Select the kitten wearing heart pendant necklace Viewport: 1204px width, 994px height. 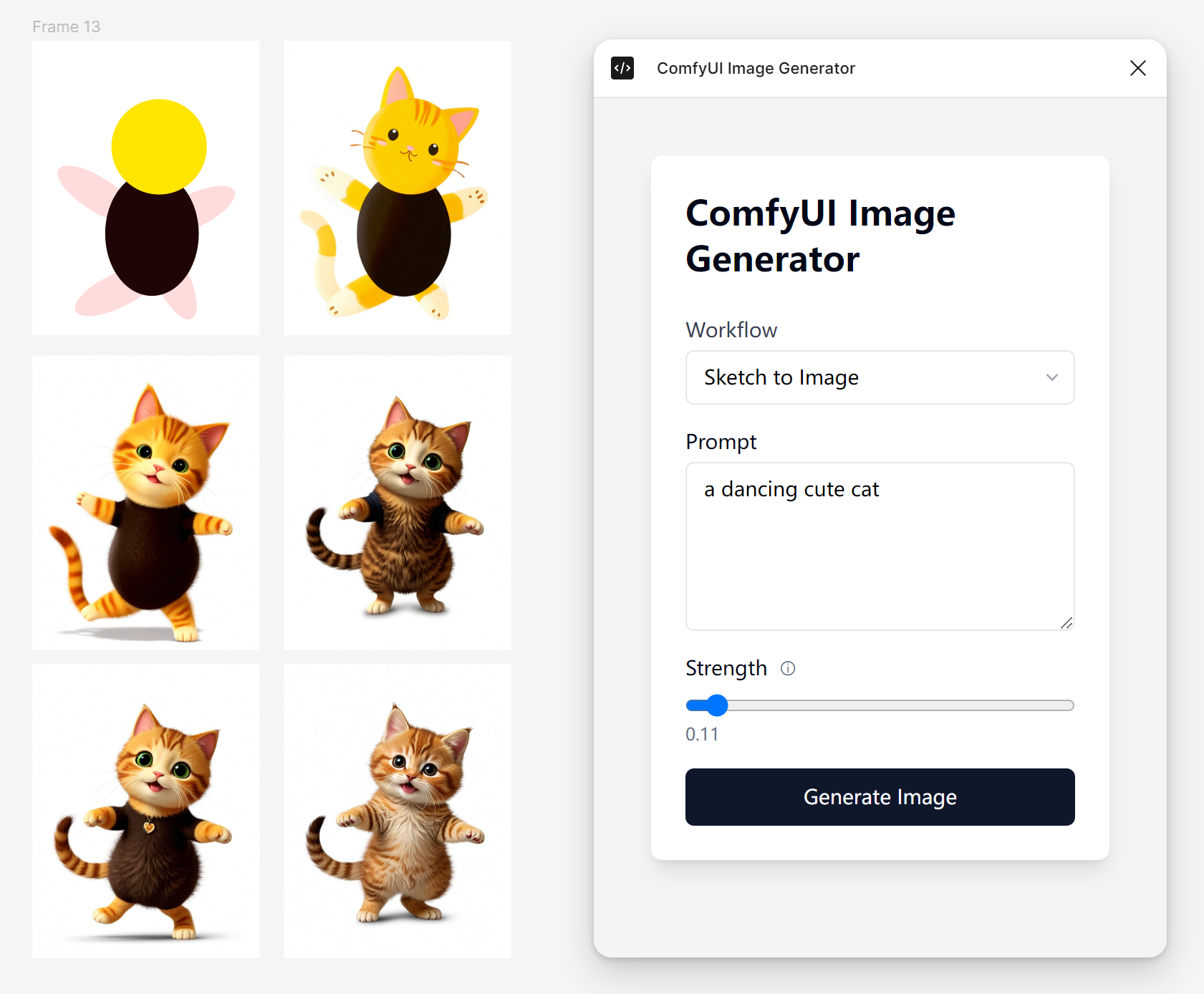click(x=146, y=811)
